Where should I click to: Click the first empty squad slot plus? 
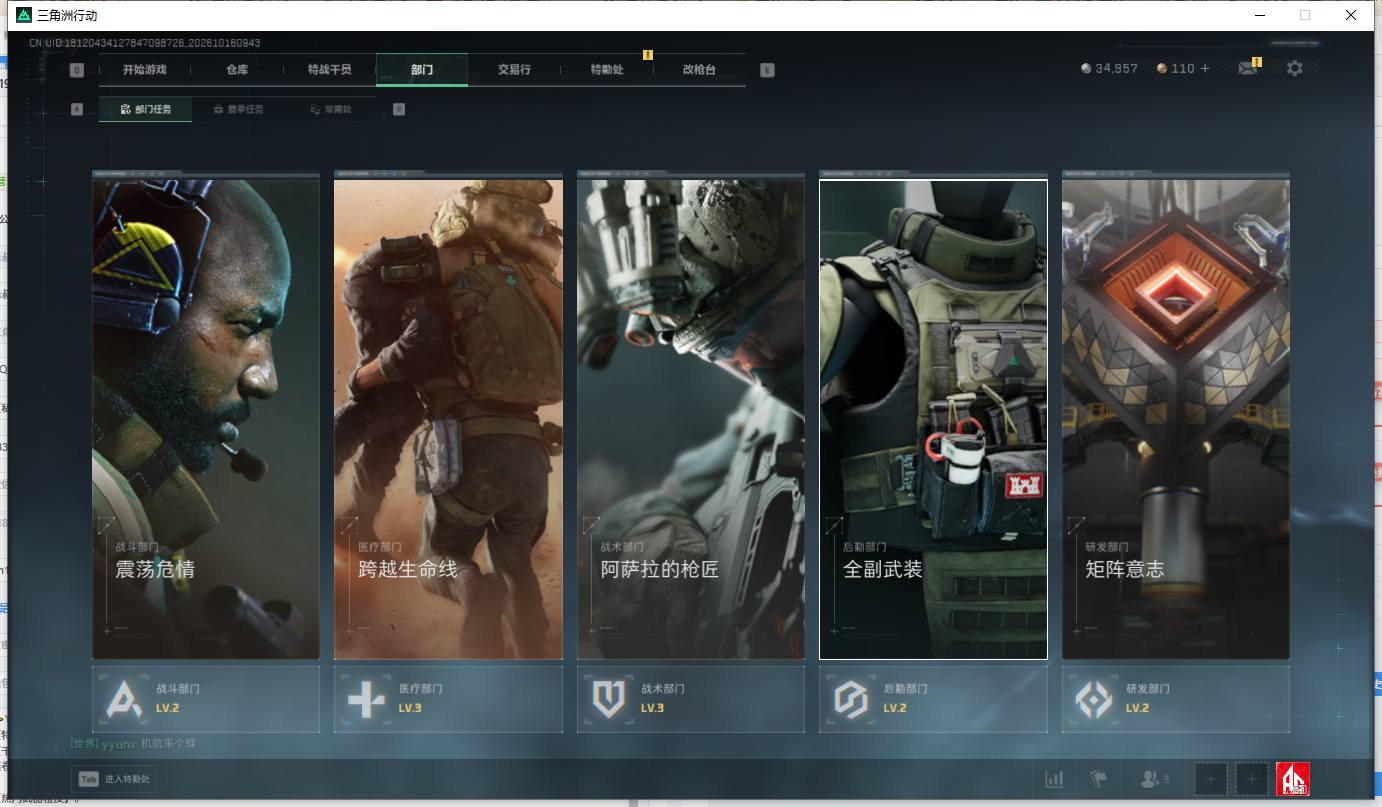1211,779
